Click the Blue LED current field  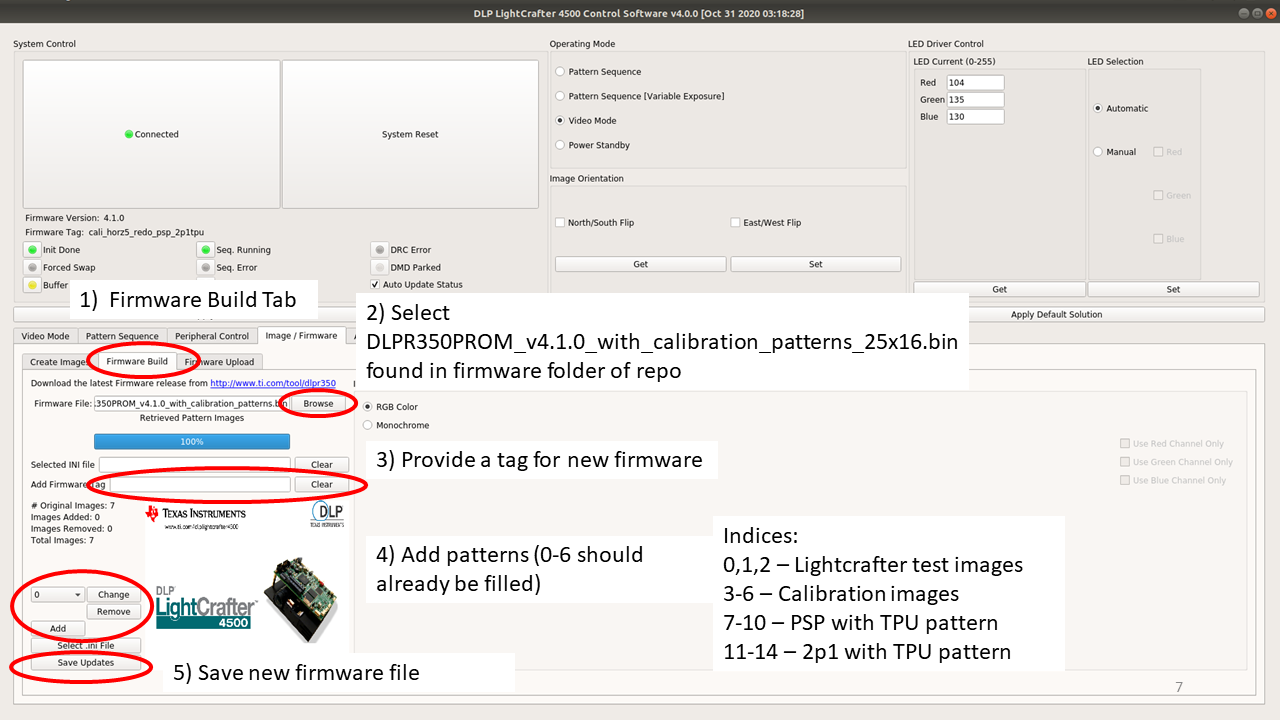[975, 116]
